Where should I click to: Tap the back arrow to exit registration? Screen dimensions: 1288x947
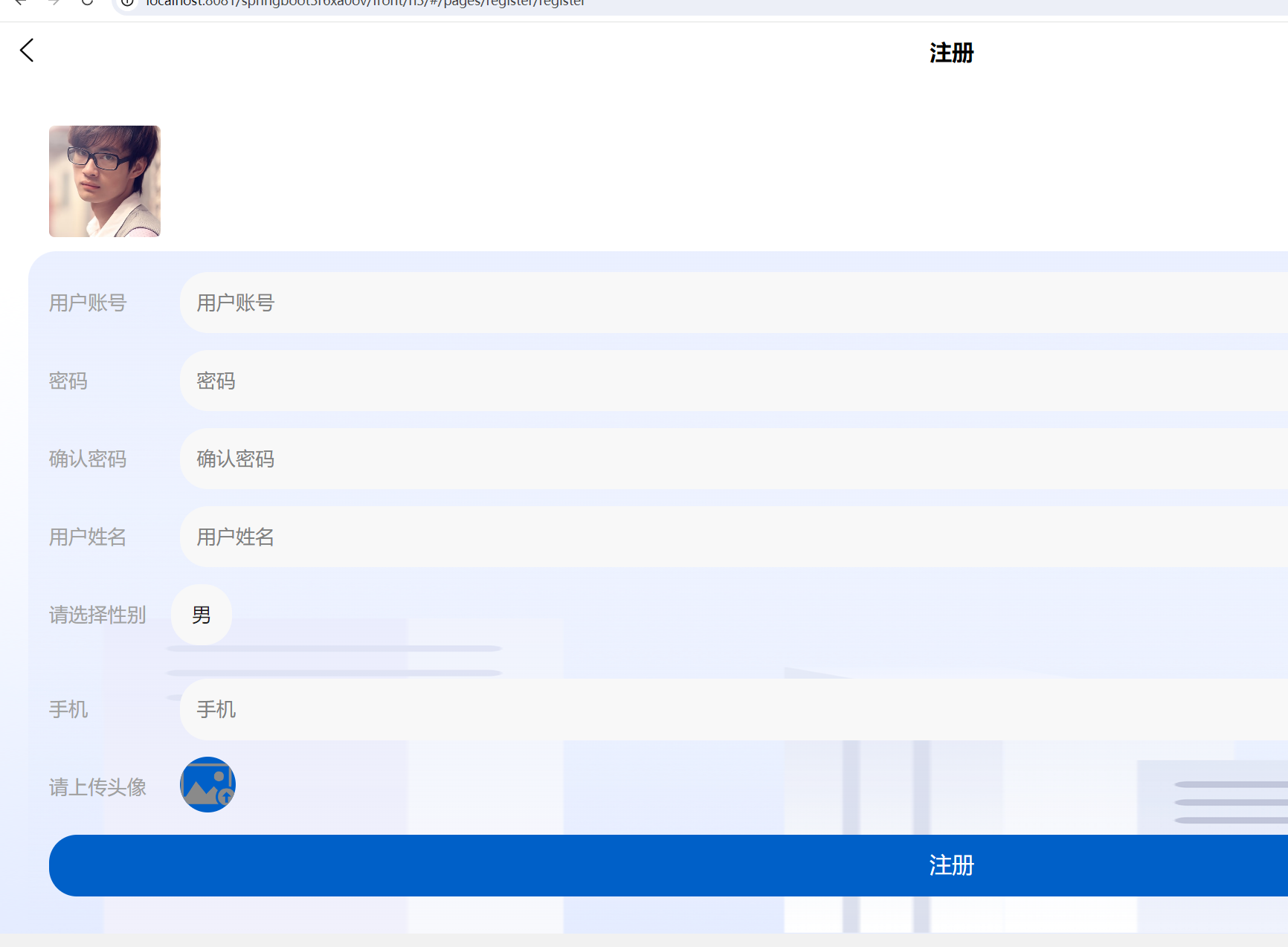coord(27,50)
